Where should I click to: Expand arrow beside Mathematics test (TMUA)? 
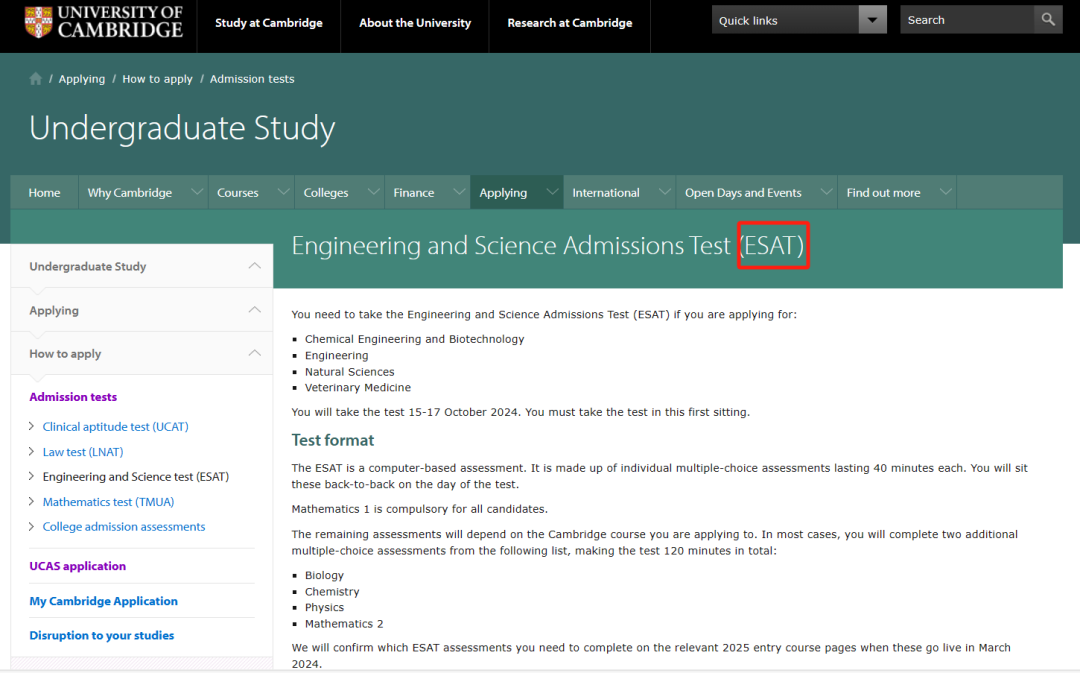point(32,501)
